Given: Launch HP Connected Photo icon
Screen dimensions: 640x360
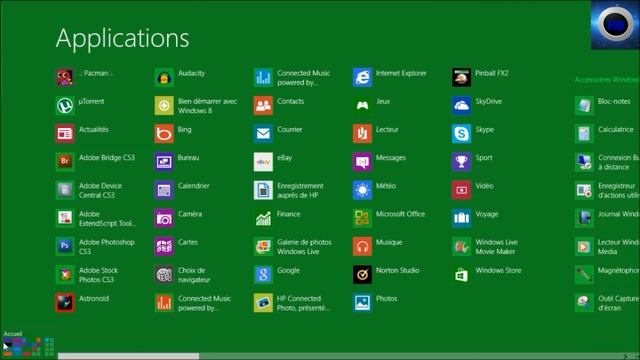Looking at the screenshot, I should point(263,302).
